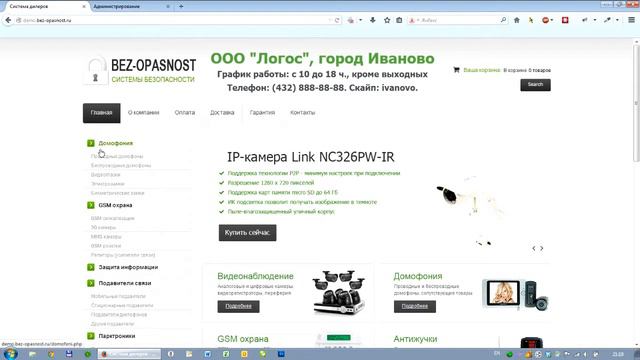Open the downloads arrow icon in toolbar
The width and height of the screenshot is (640, 360).
tap(373, 20)
